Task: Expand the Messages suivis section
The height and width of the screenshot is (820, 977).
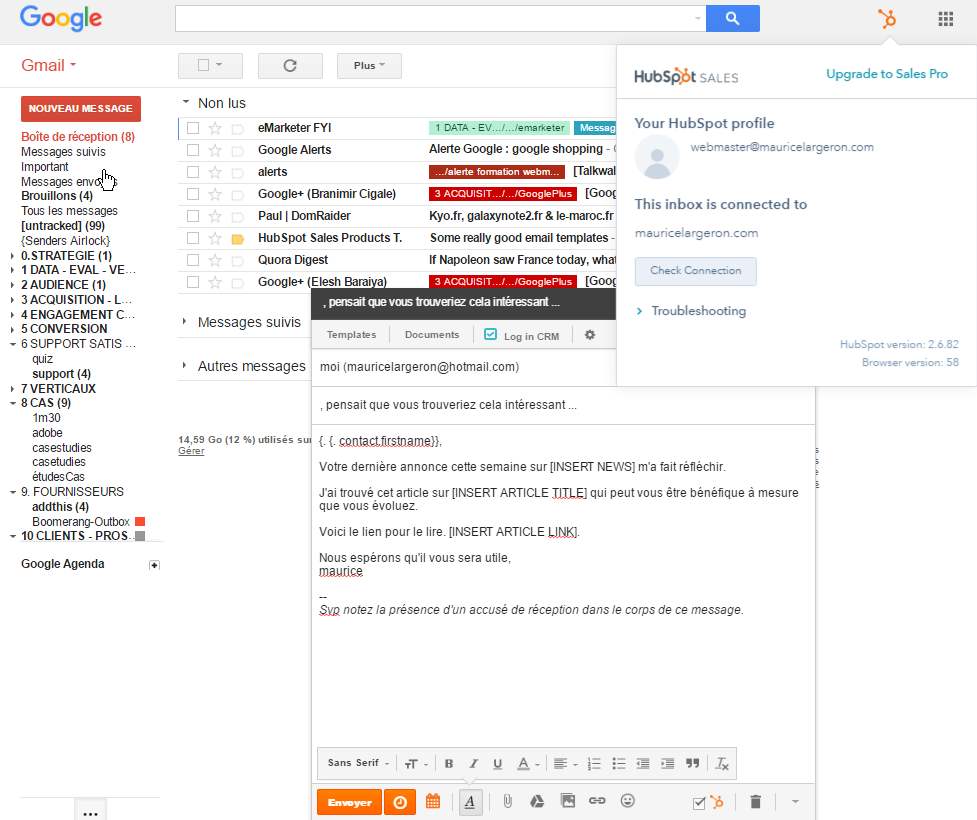Action: coord(184,322)
